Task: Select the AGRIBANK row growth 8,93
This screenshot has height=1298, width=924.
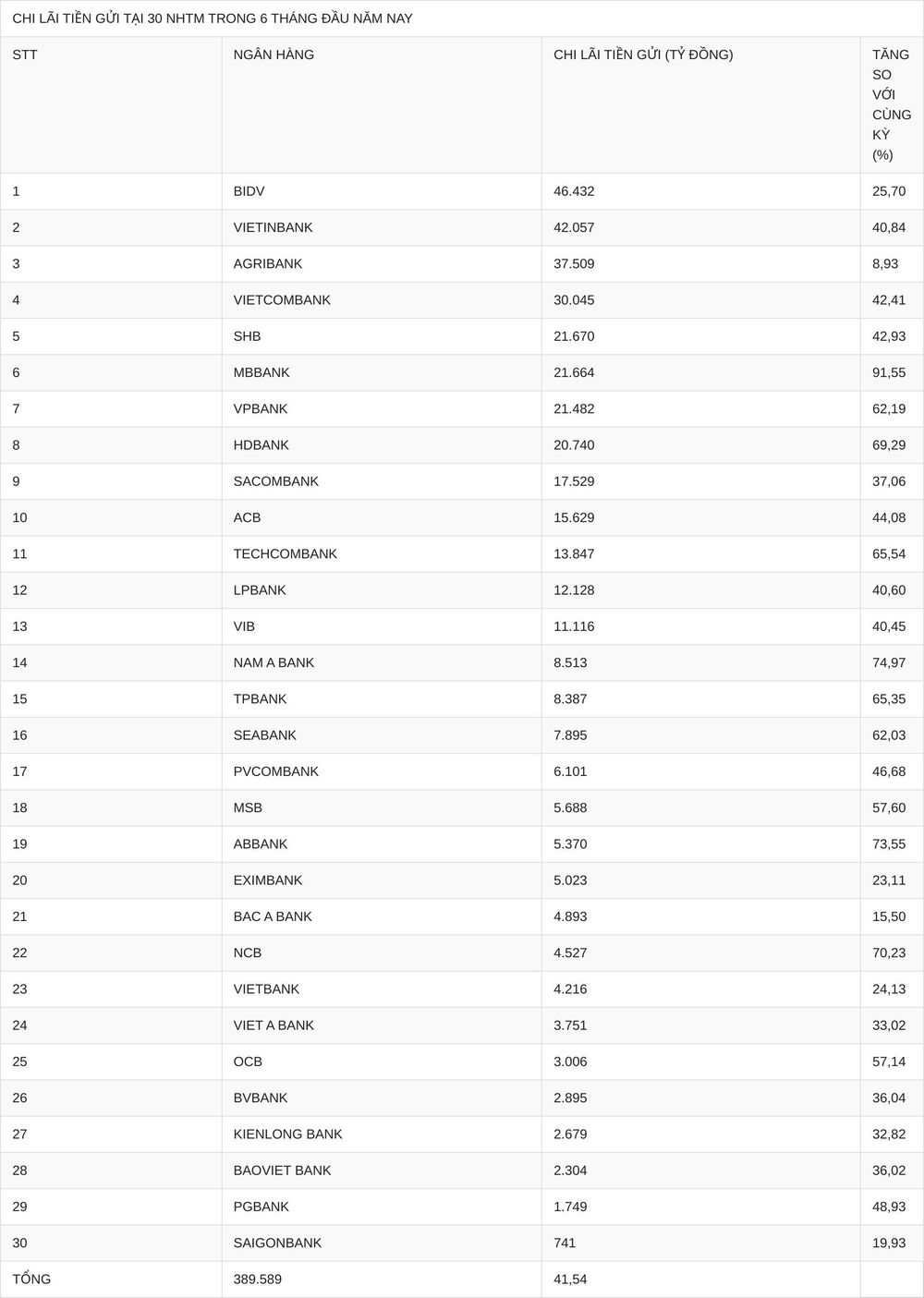Action: 885,263
